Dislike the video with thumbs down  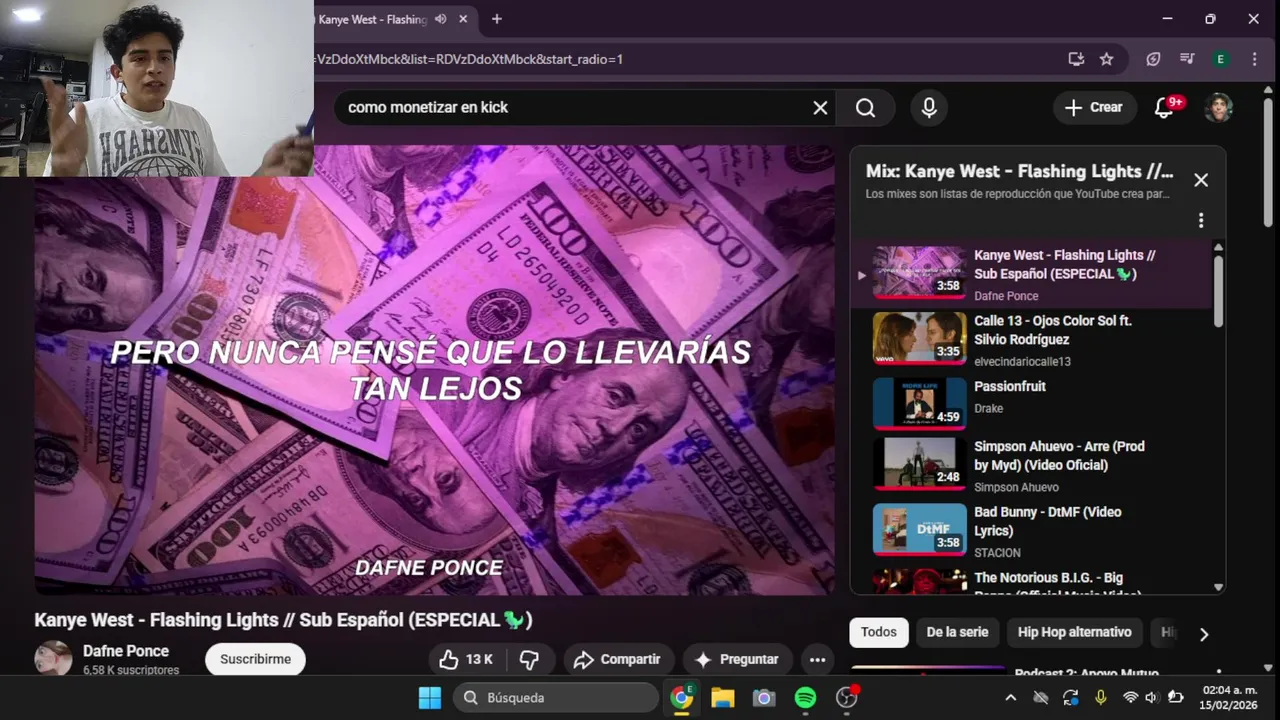tap(530, 659)
